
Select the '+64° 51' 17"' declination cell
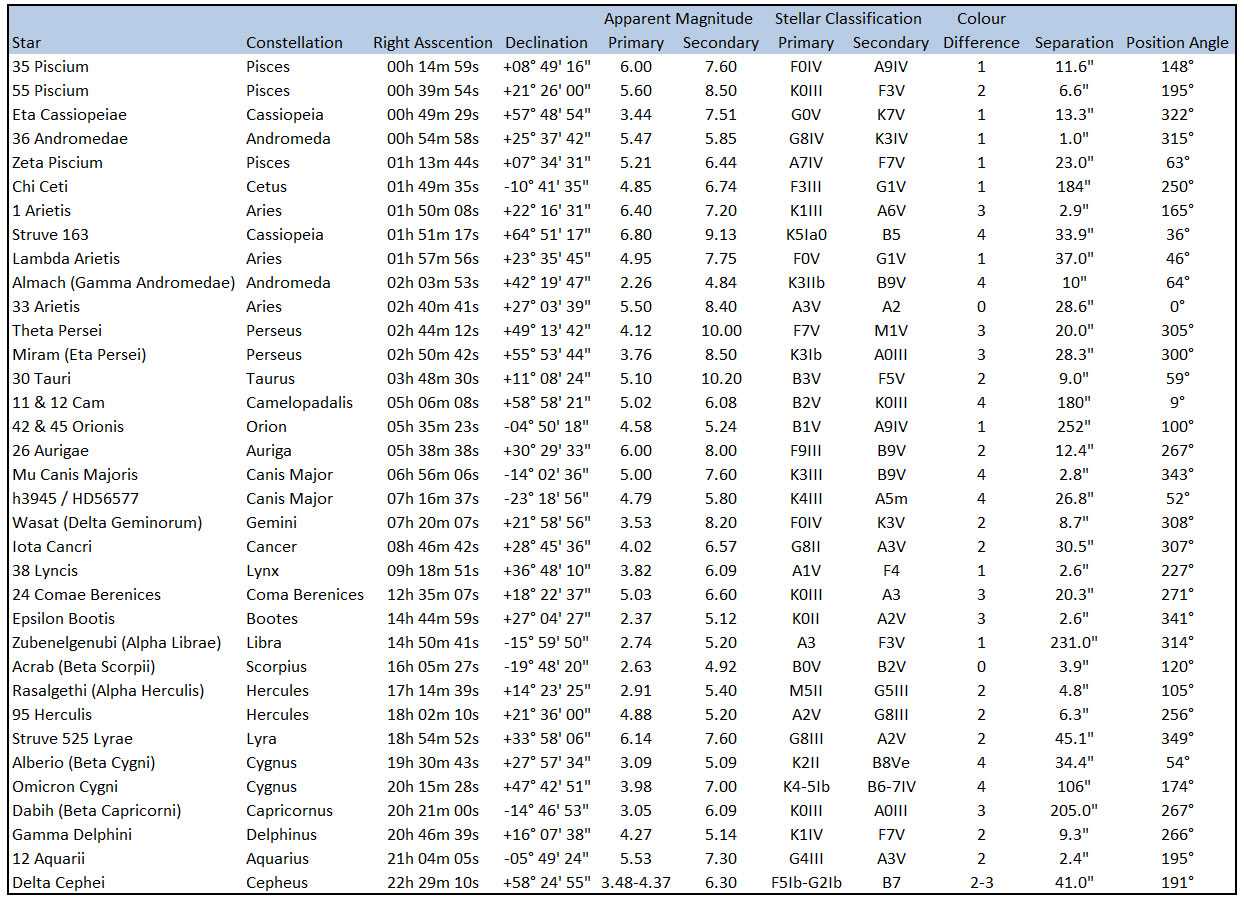[546, 235]
